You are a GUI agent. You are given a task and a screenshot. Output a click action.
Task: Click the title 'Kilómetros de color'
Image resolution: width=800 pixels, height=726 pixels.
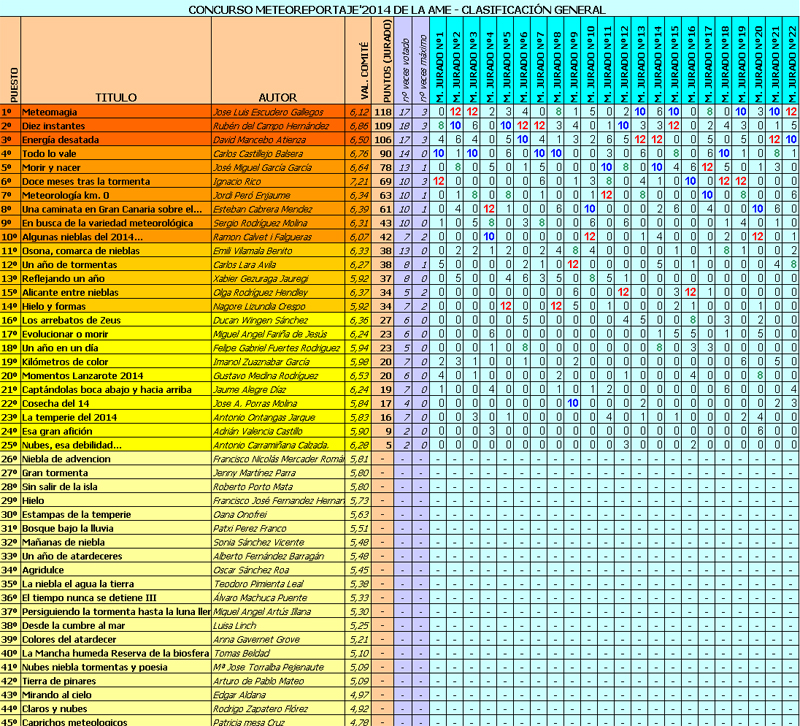65,362
